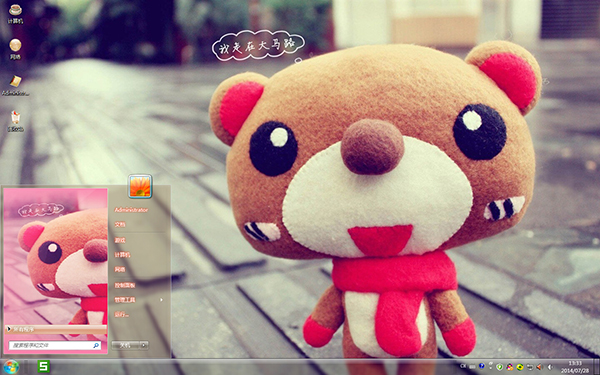
Task: Click the keyboard tray icon
Action: click(x=472, y=367)
